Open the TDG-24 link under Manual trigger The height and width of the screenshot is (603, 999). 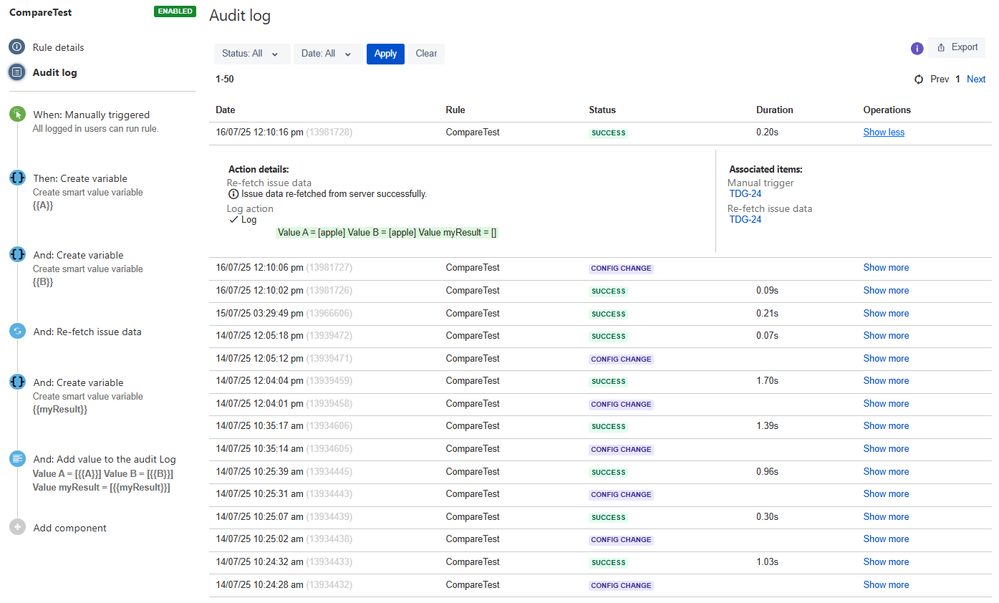pyautogui.click(x=745, y=194)
